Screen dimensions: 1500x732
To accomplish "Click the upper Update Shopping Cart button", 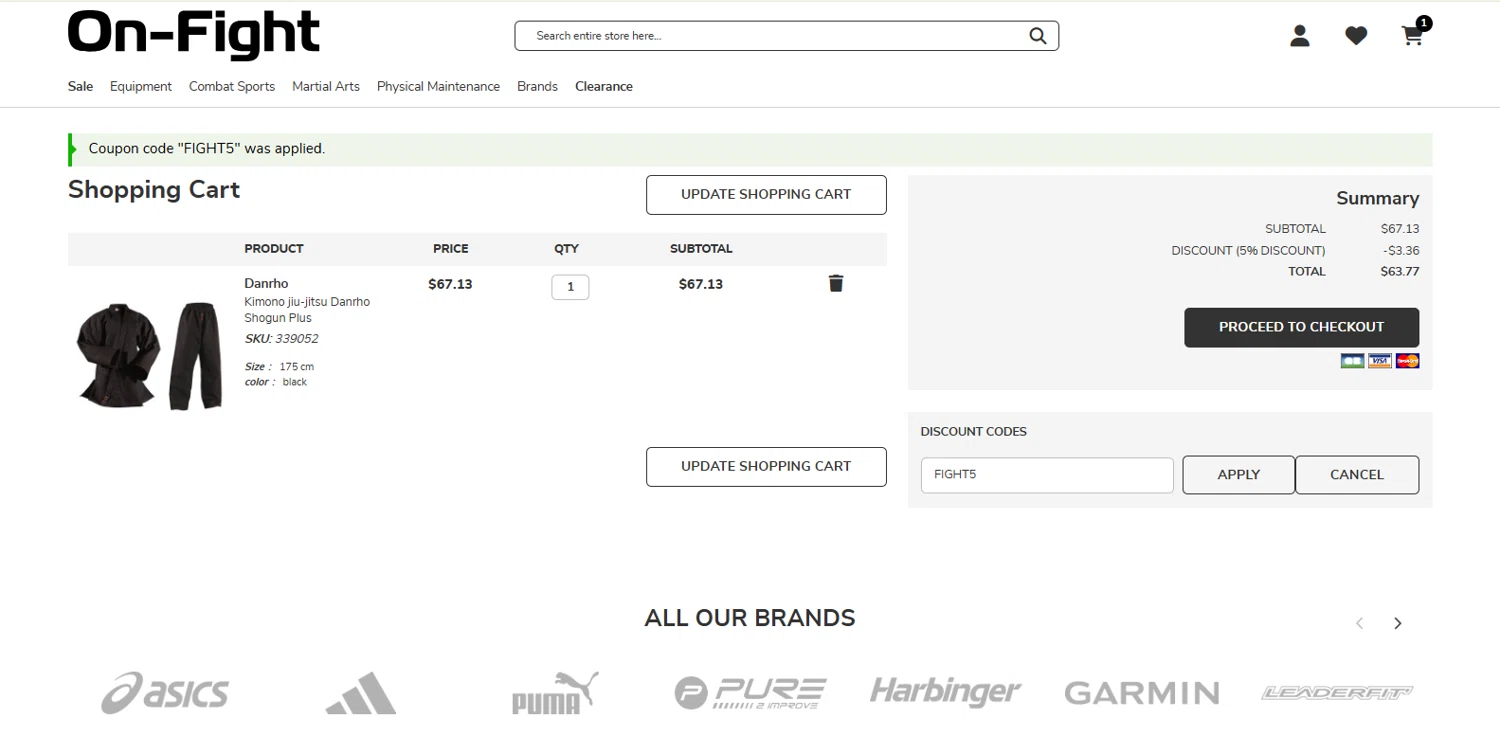I will [x=766, y=194].
